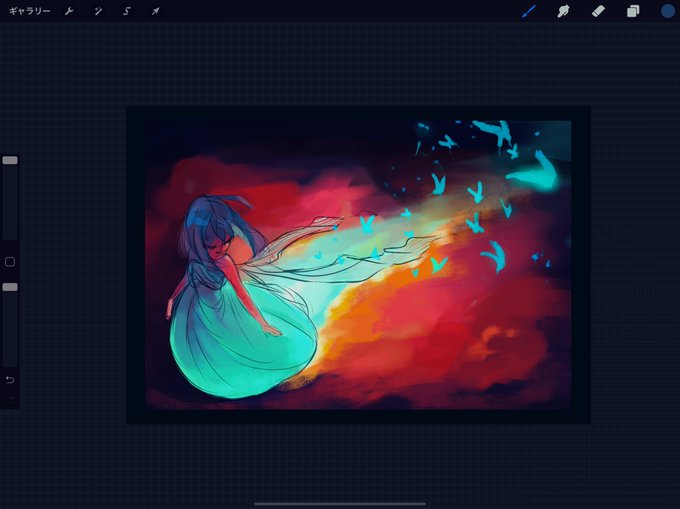This screenshot has height=509, width=680.
Task: Tap the square modify button in sidebar
Action: (10, 262)
